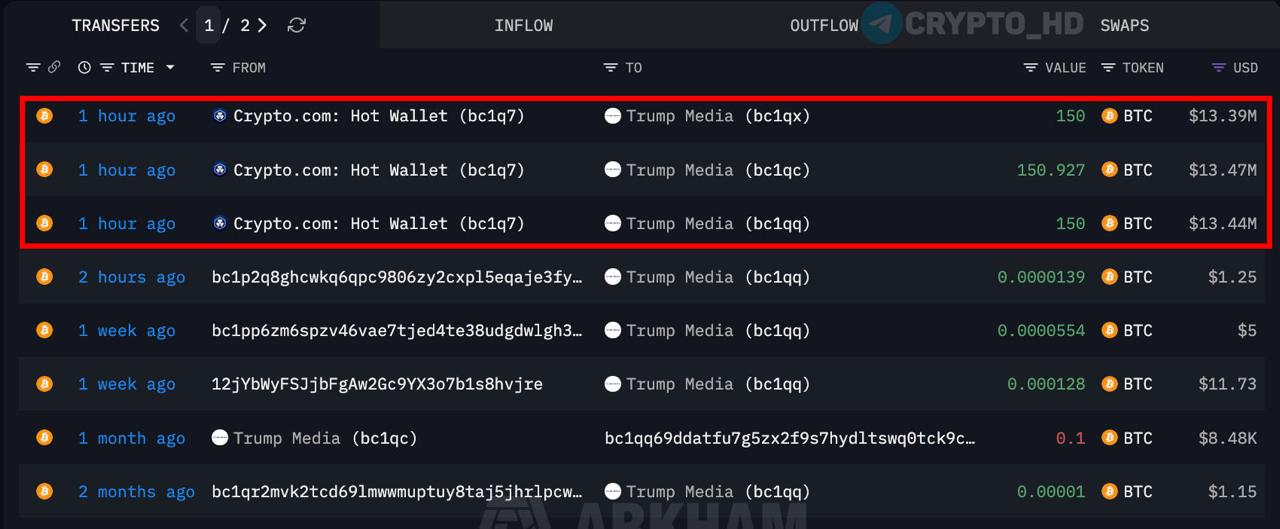Go to previous transfers page
Screen dimensions: 1280x529
coord(184,25)
